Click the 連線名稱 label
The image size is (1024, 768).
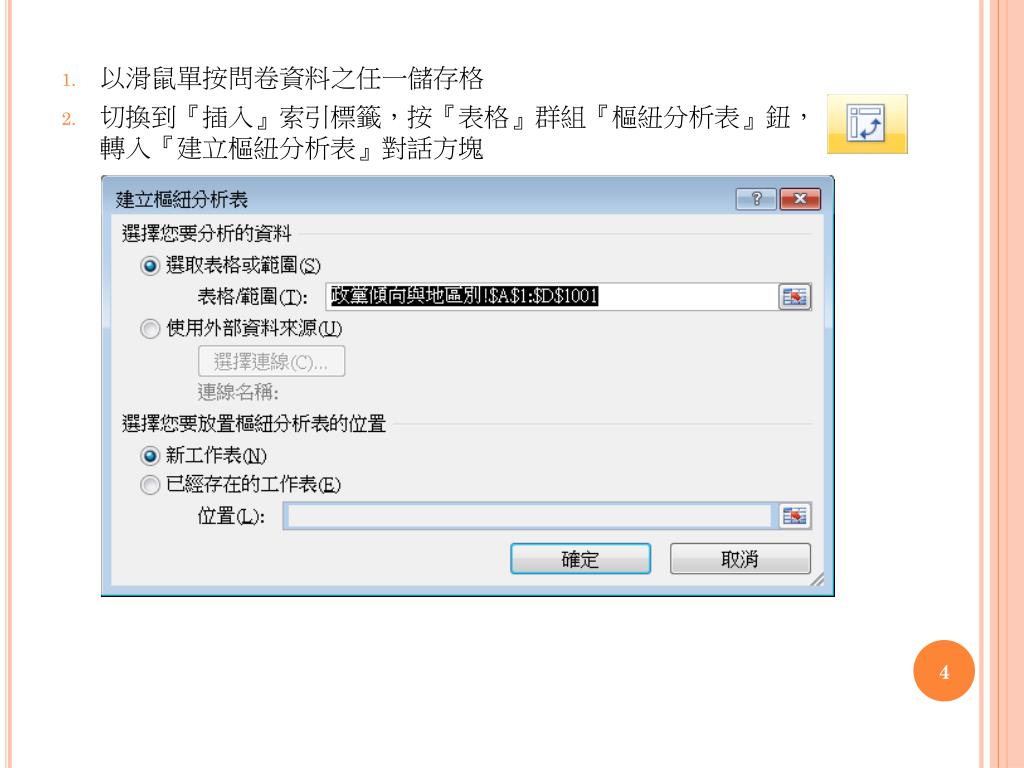click(238, 392)
